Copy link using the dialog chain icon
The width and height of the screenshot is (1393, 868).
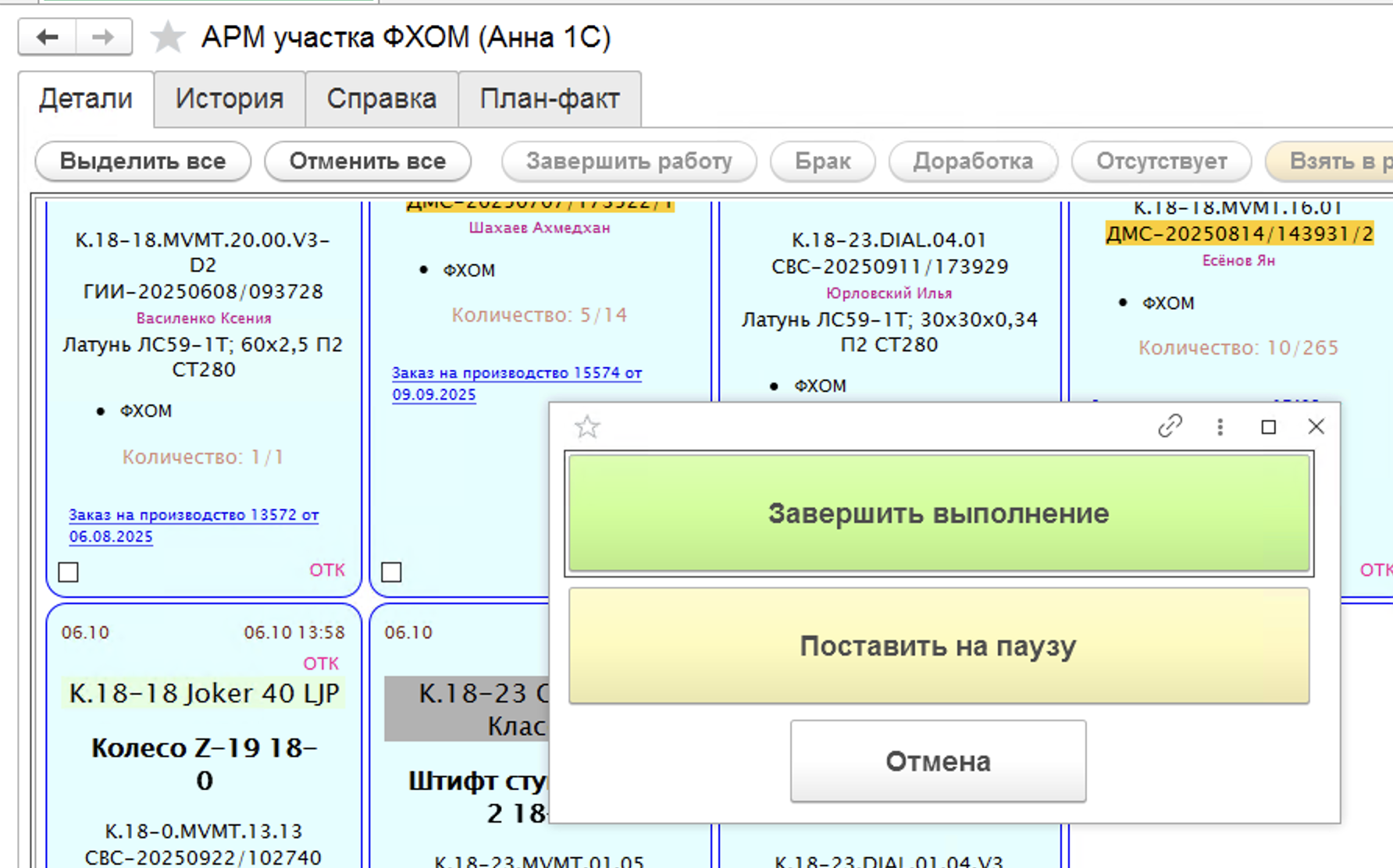(1170, 426)
